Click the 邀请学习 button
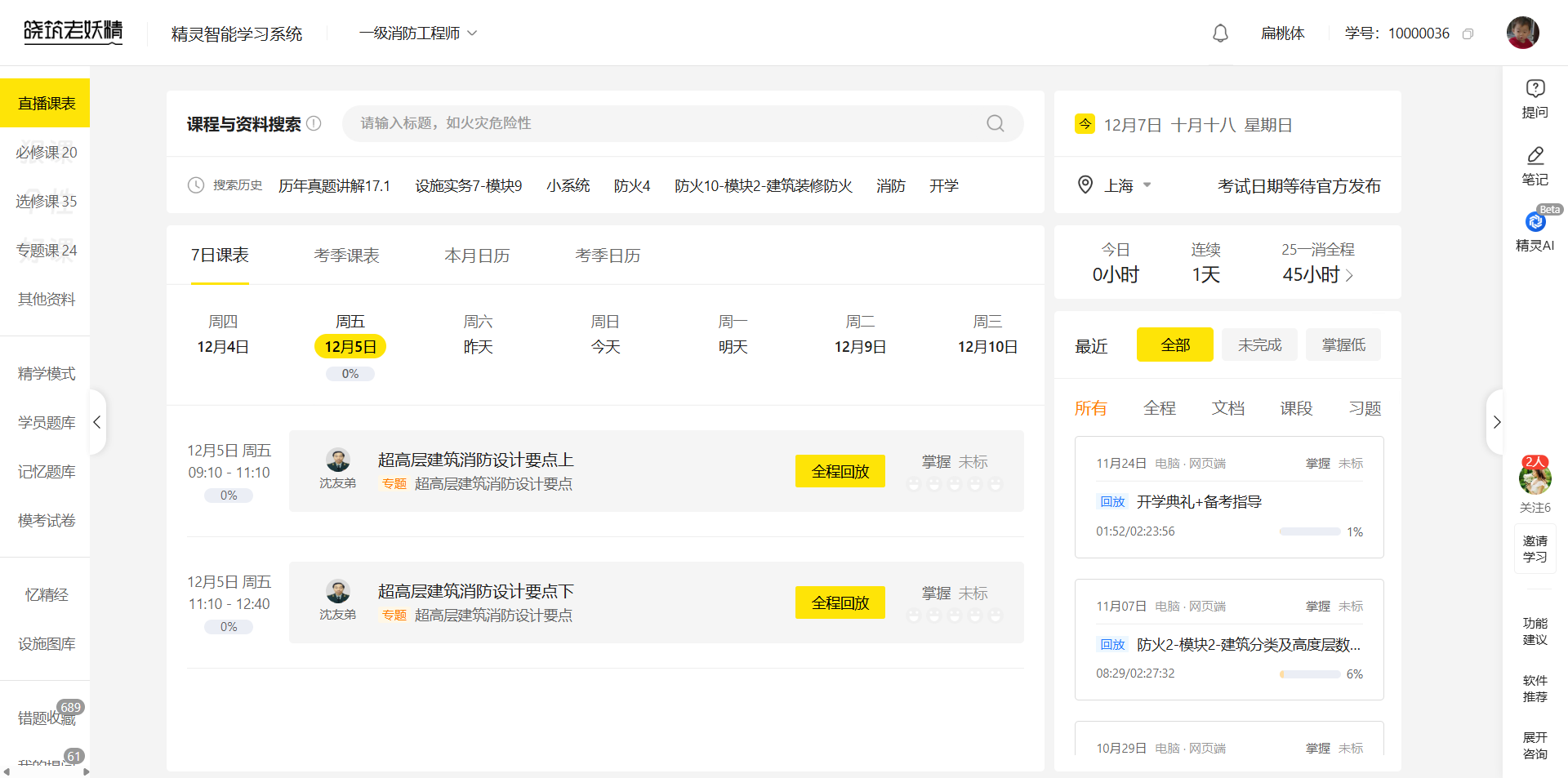This screenshot has height=778, width=1568. click(x=1535, y=549)
